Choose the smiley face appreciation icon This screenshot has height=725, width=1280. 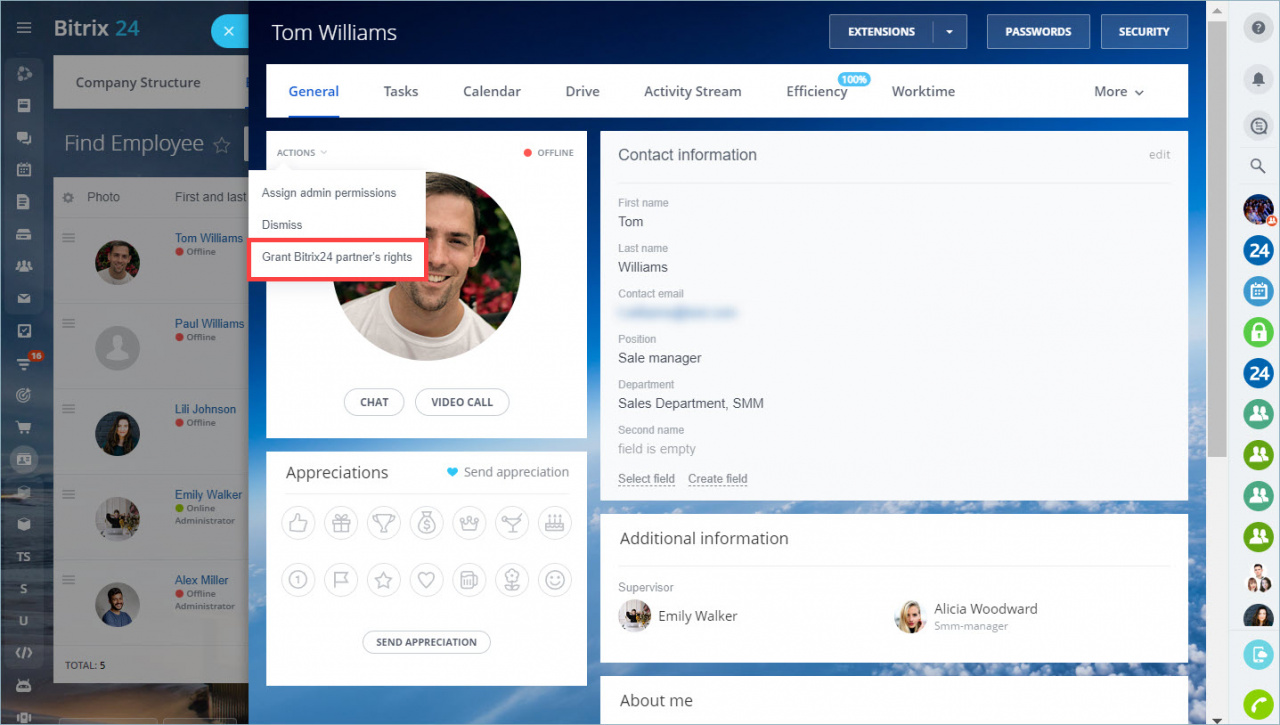[555, 579]
